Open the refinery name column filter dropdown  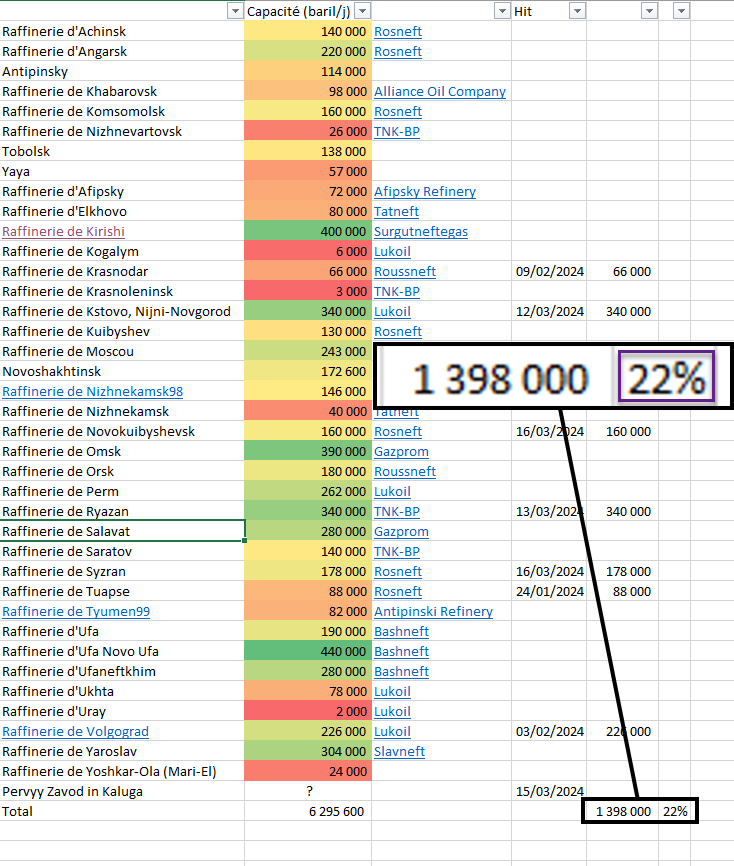click(235, 10)
